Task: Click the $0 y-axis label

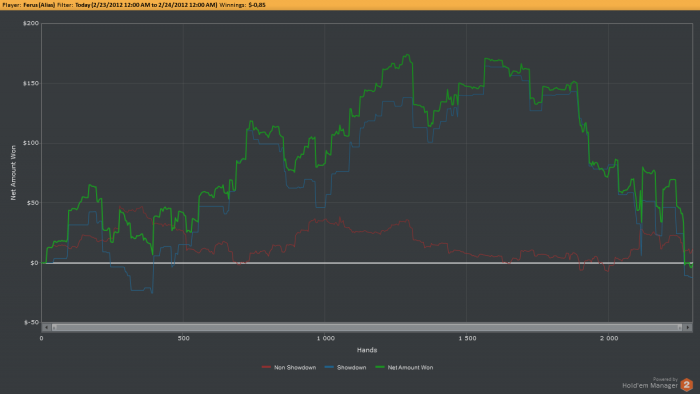Action: (34, 263)
